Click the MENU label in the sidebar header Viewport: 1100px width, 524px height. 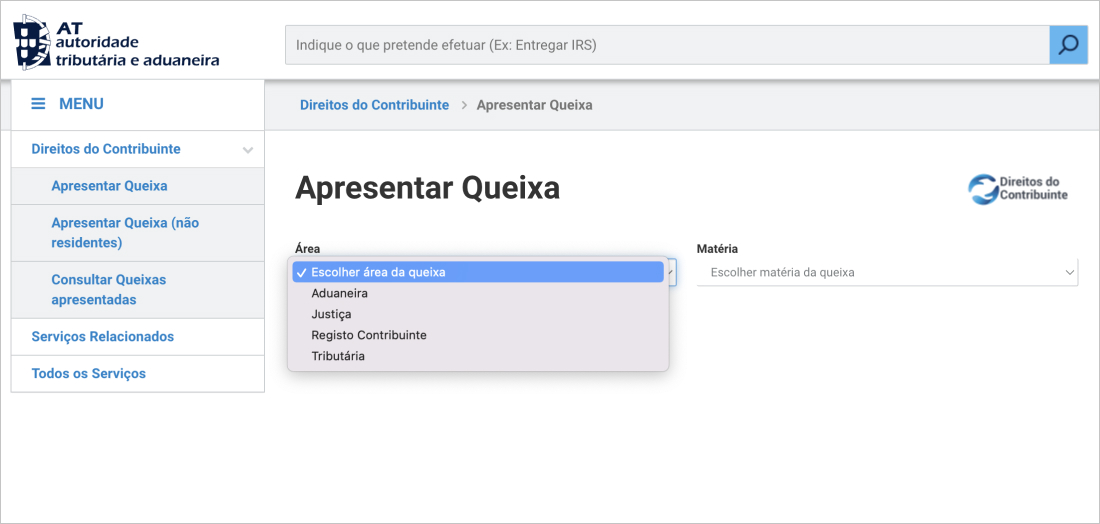coord(81,104)
